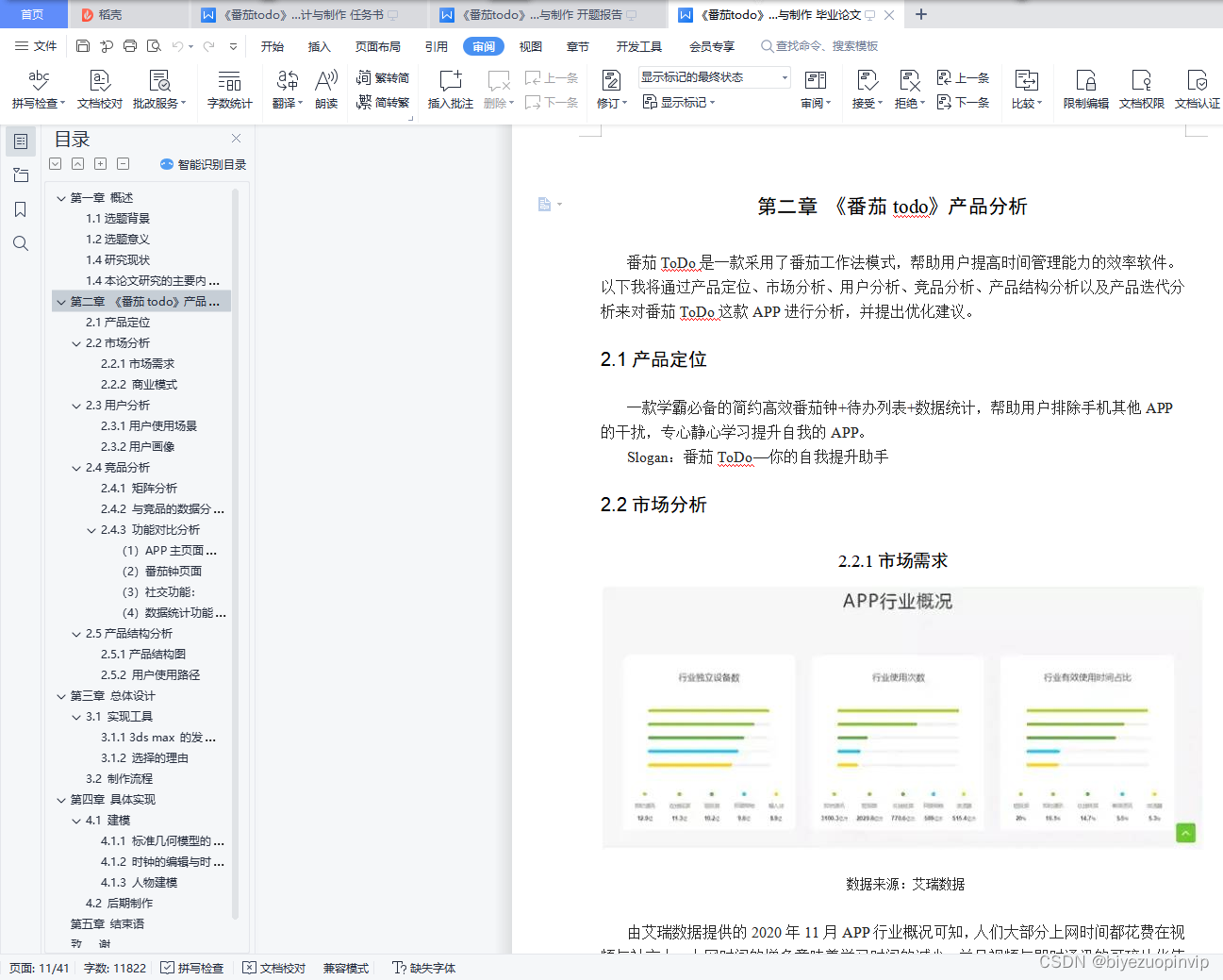This screenshot has width=1223, height=980.
Task: Click the print icon in the quick access bar
Action: pyautogui.click(x=130, y=45)
